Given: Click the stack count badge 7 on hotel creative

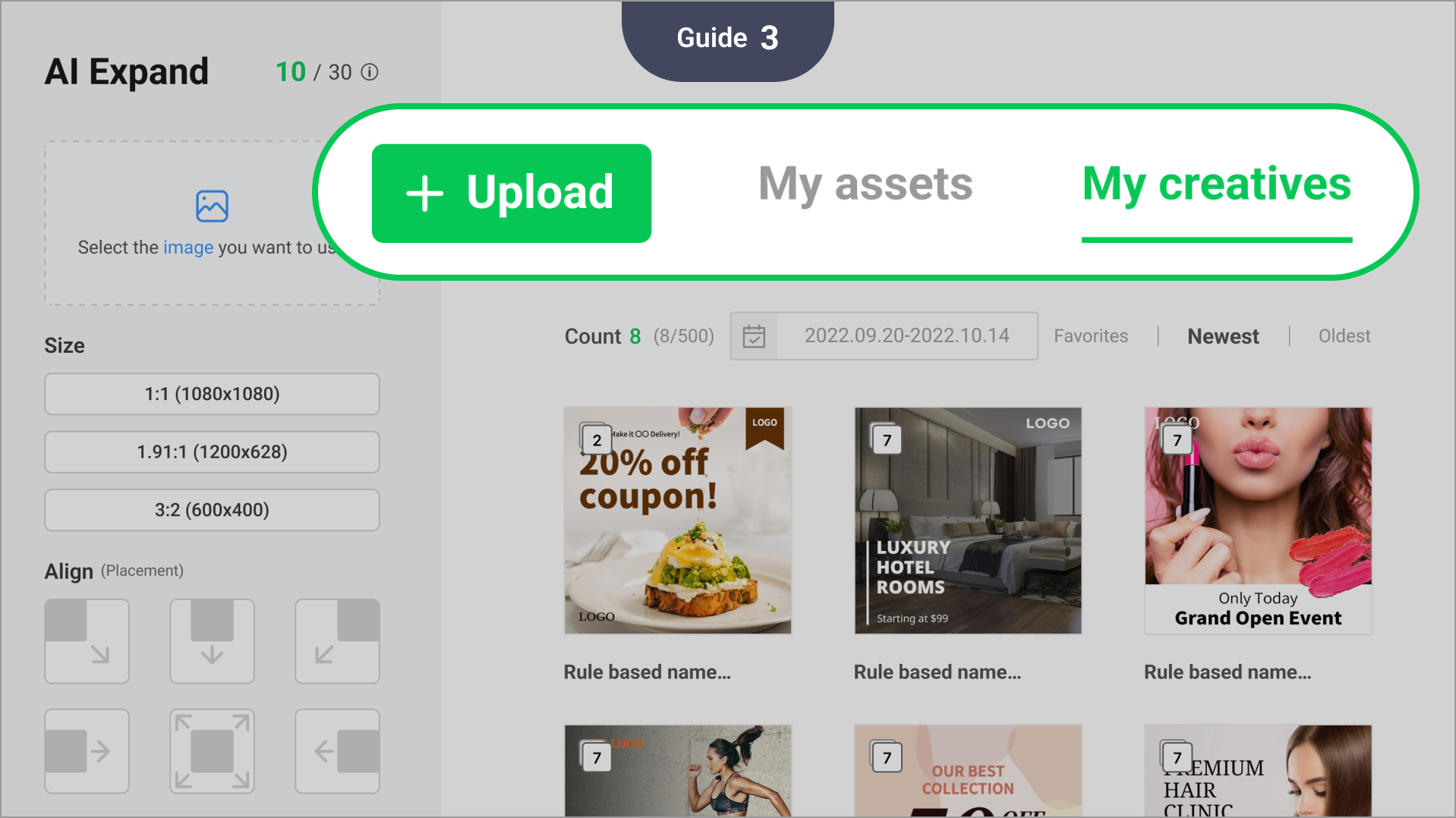Looking at the screenshot, I should [x=886, y=439].
